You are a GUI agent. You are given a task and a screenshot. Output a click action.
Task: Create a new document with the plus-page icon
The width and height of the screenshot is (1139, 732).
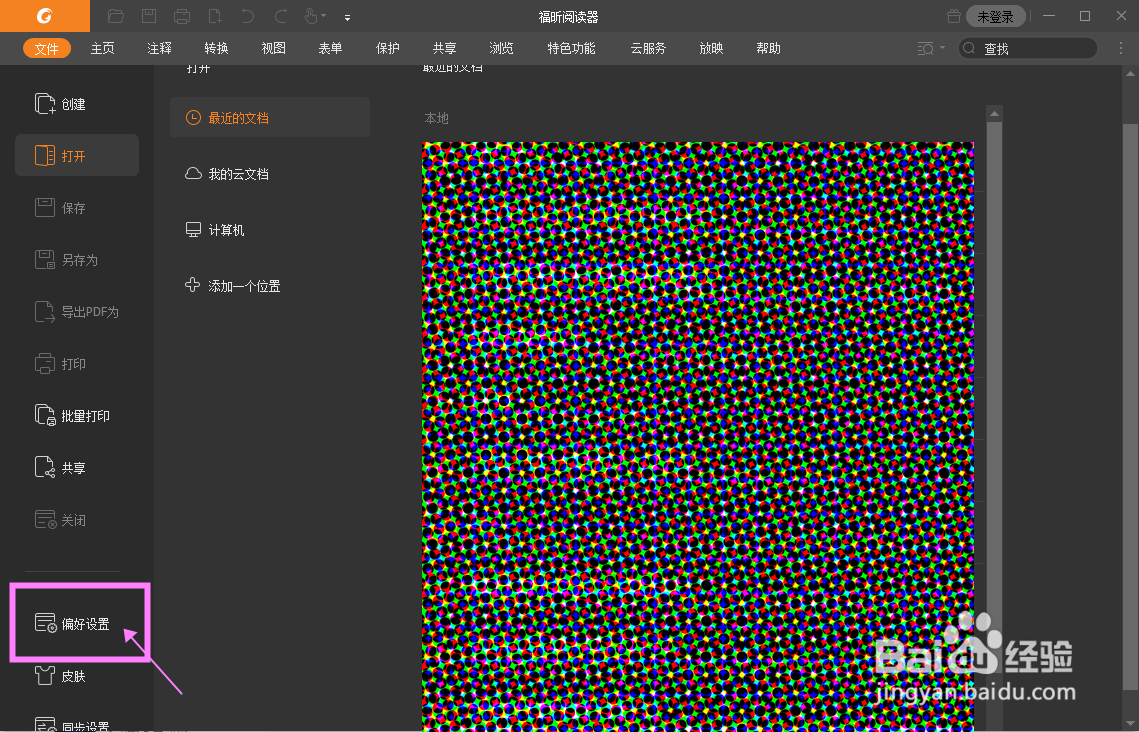pos(212,16)
